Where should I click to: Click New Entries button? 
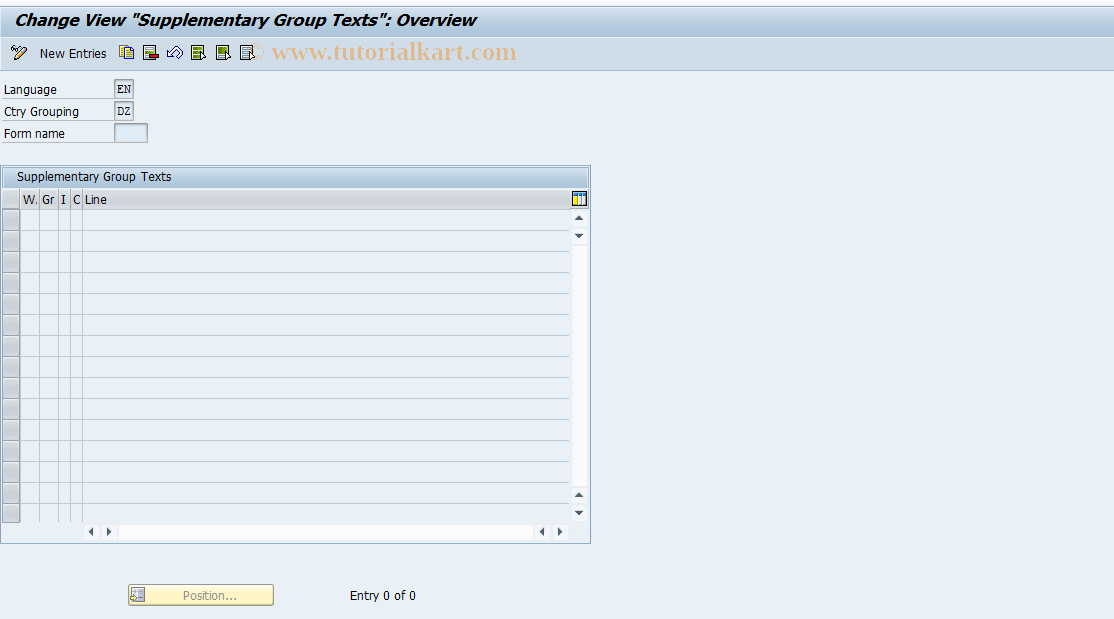pyautogui.click(x=72, y=53)
